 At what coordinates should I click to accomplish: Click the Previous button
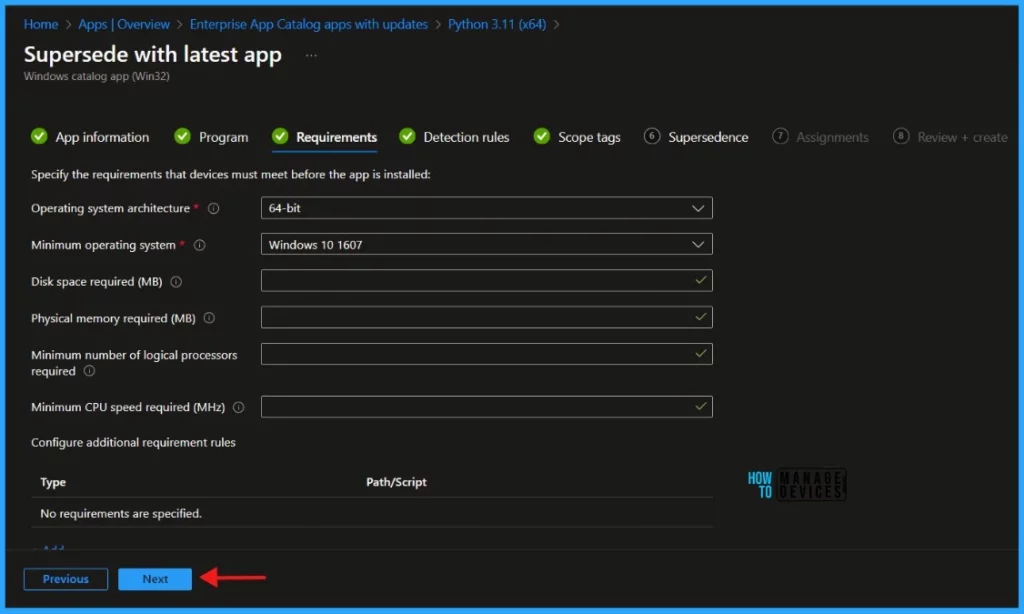(66, 579)
